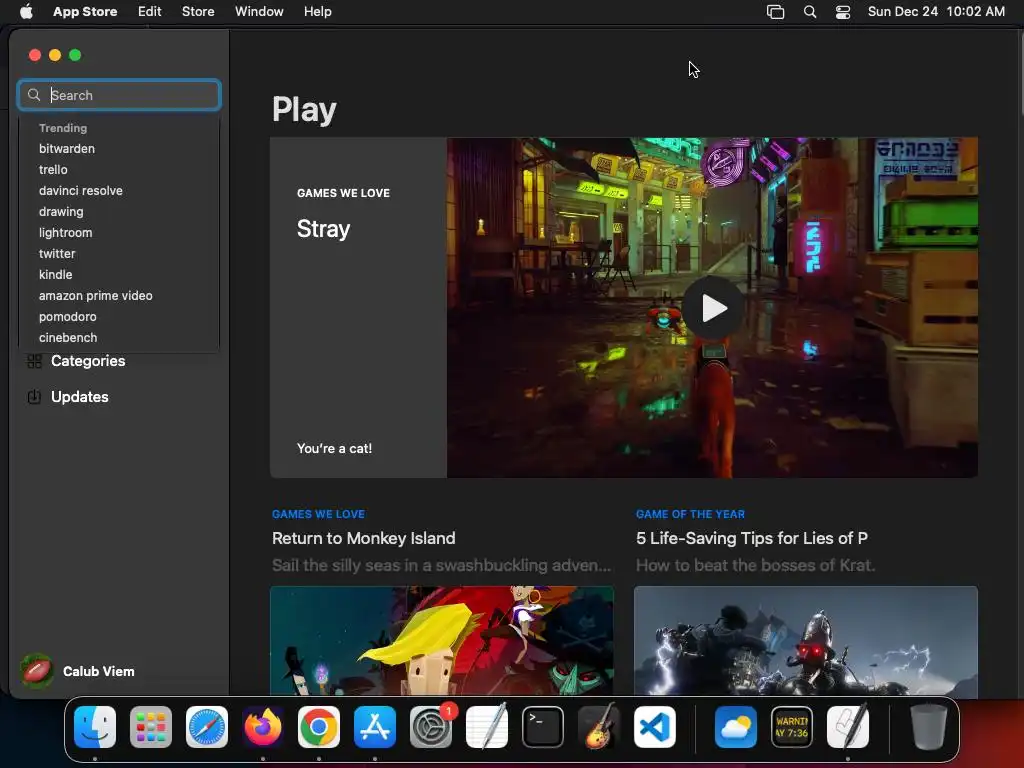Launch Google Chrome from the Dock

(x=319, y=727)
